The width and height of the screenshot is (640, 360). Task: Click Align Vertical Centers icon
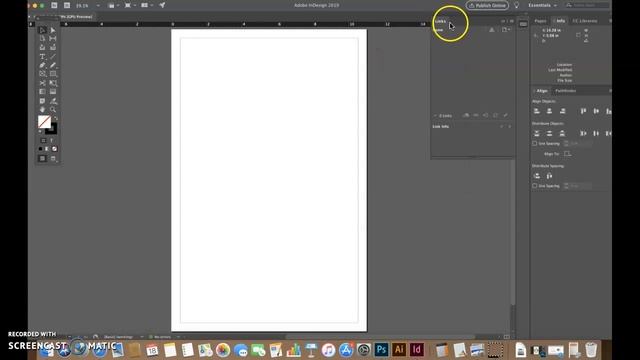[596, 111]
